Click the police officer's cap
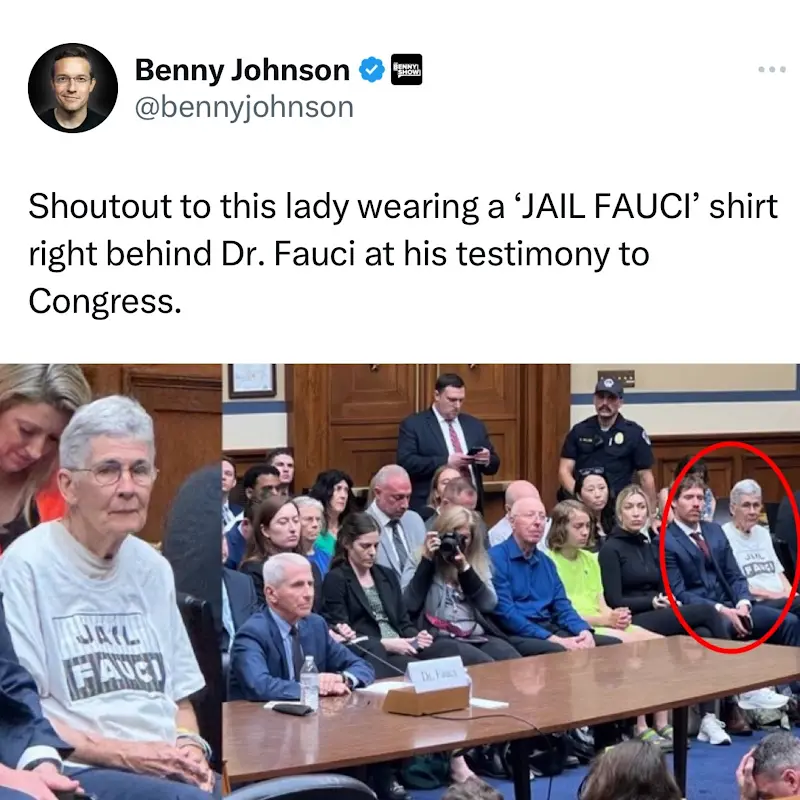800x800 pixels. tap(609, 387)
